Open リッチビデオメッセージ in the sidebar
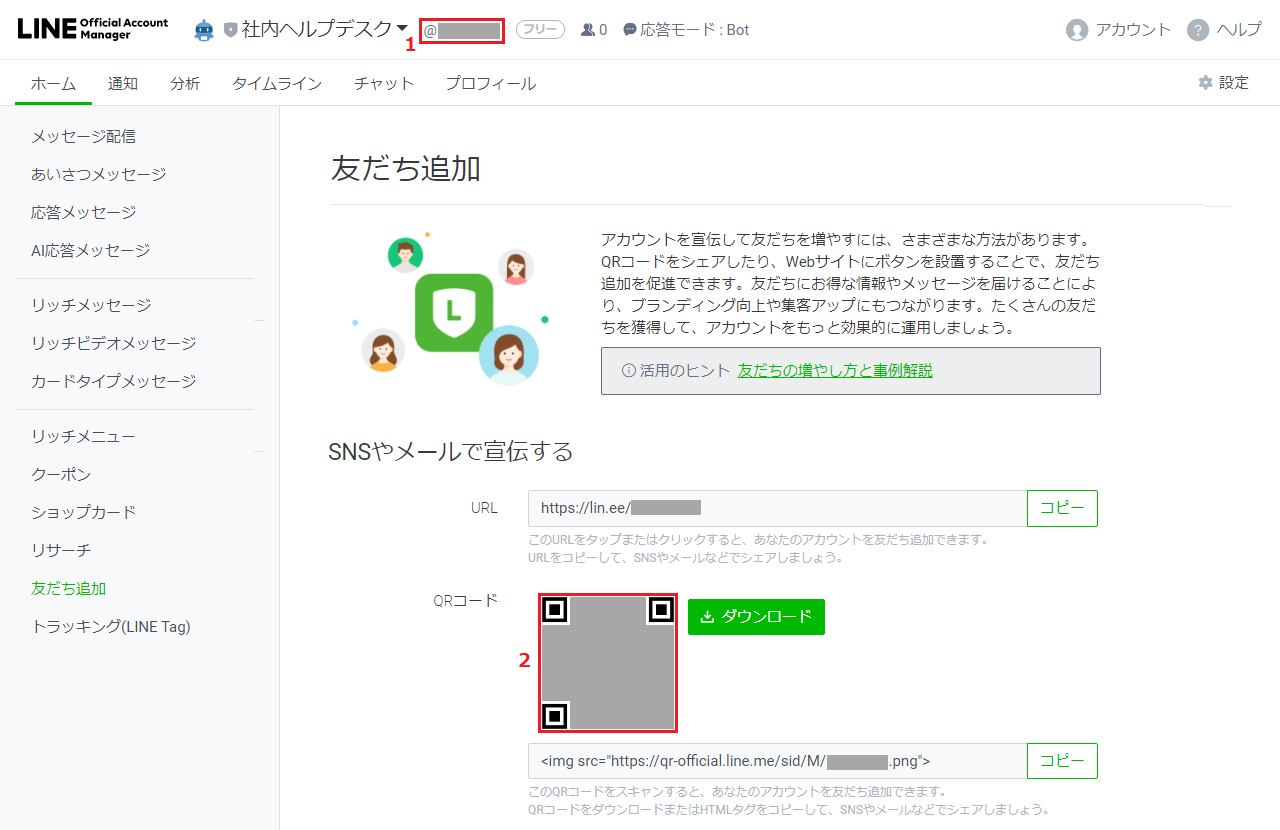Image resolution: width=1280 pixels, height=830 pixels. click(113, 343)
